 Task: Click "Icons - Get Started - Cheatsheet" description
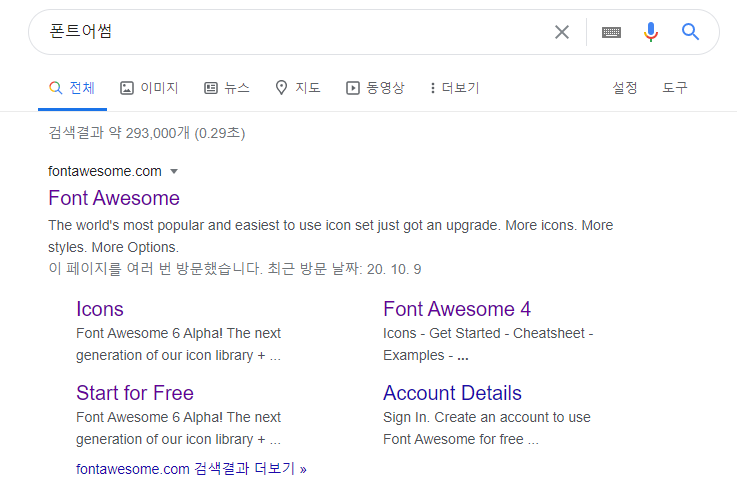tap(488, 344)
